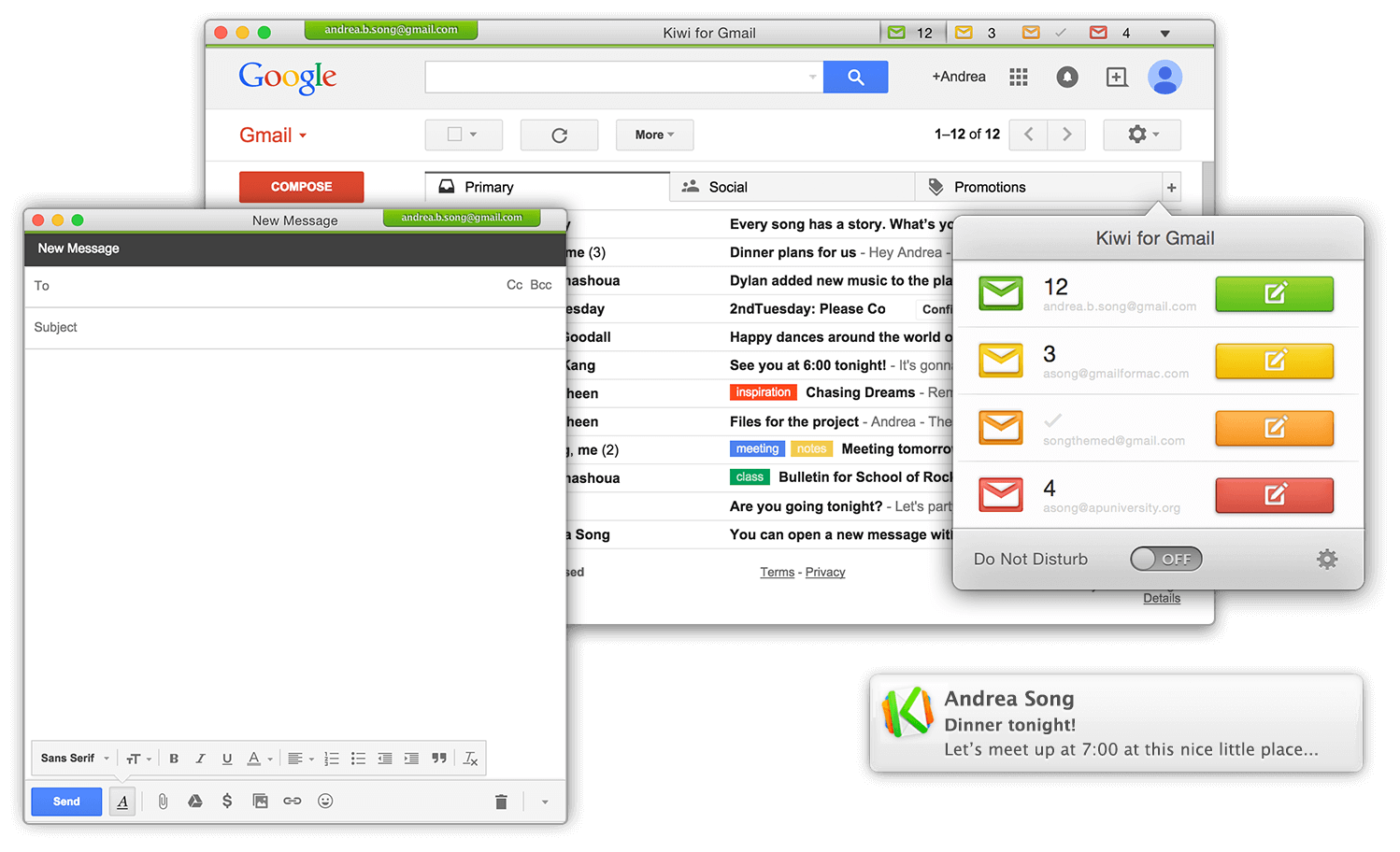Viewport: 1400px width, 852px height.
Task: Attach files paperclip icon
Action: (163, 802)
